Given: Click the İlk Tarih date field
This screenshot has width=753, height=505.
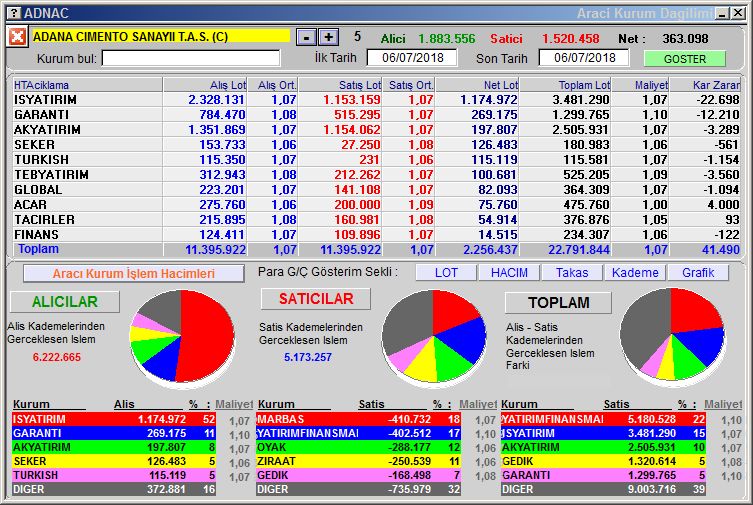Looking at the screenshot, I should pyautogui.click(x=412, y=58).
